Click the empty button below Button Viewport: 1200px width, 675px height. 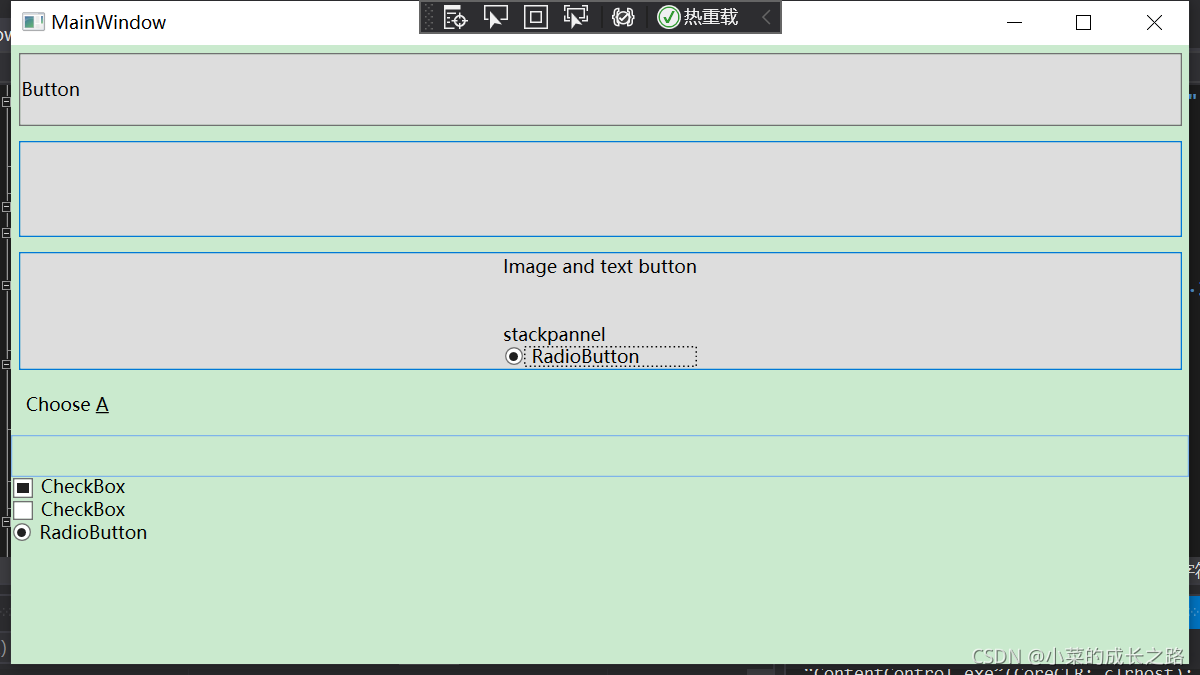(x=600, y=189)
